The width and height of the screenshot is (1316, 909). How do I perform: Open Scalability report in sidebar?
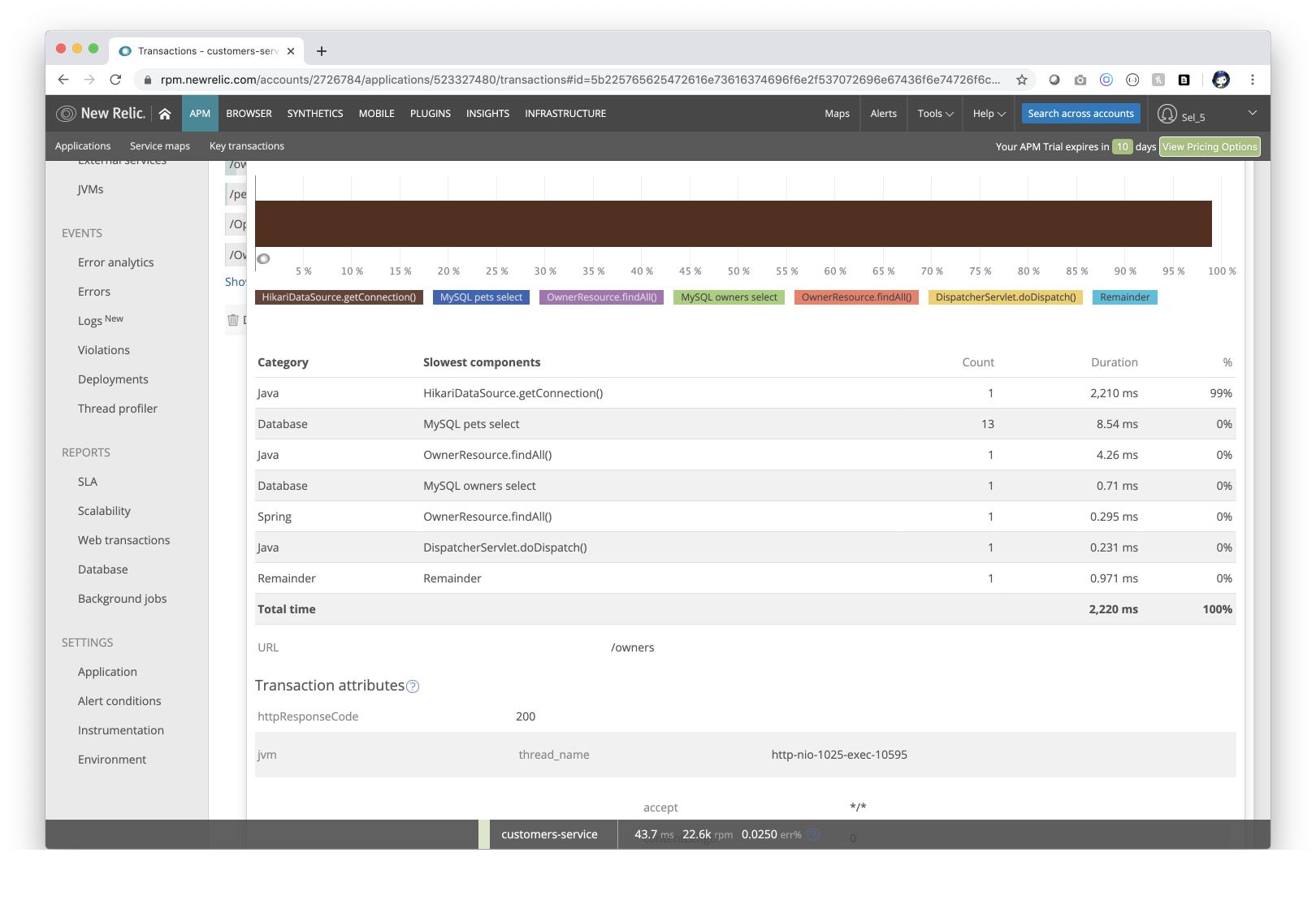(104, 511)
